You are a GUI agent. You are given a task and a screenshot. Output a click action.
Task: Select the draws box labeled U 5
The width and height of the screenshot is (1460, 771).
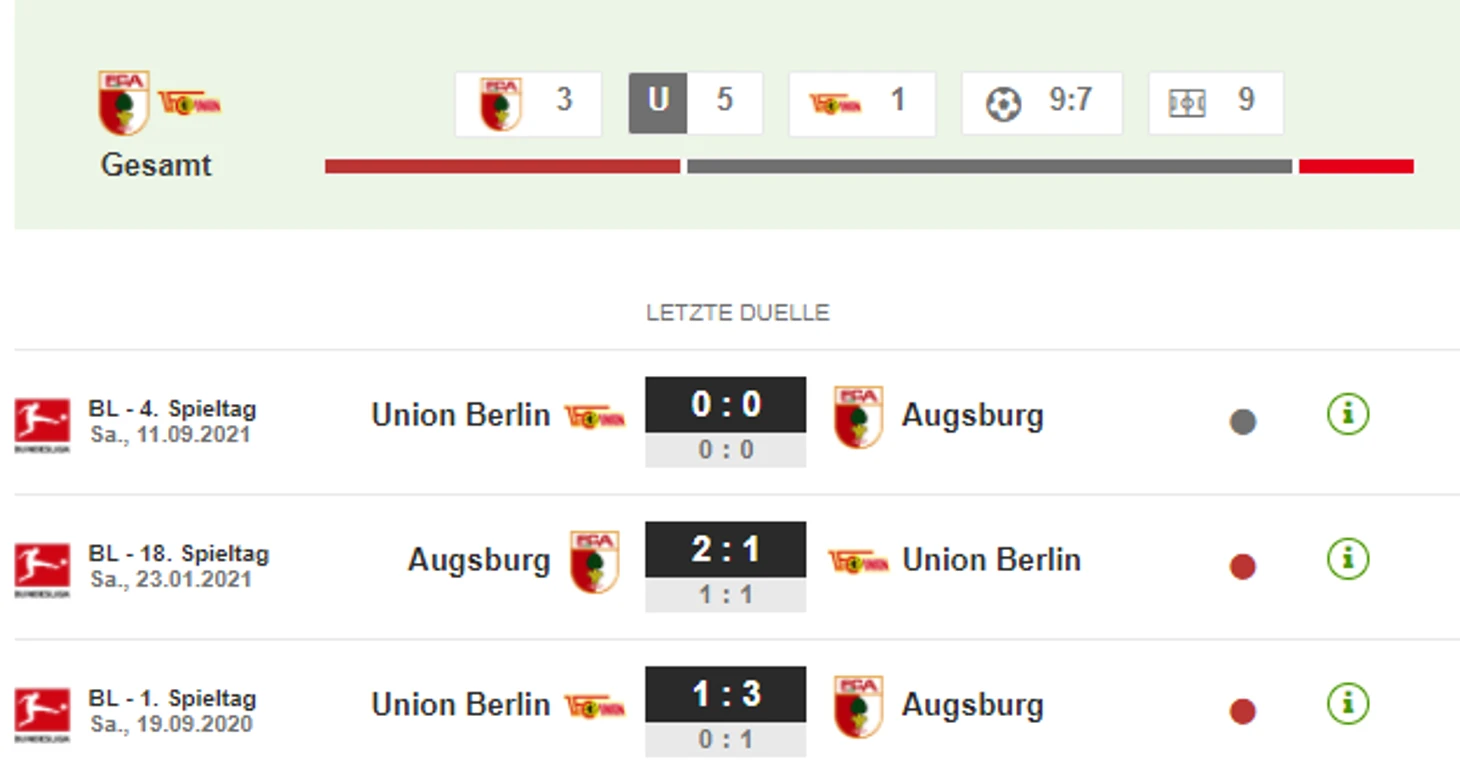[695, 103]
